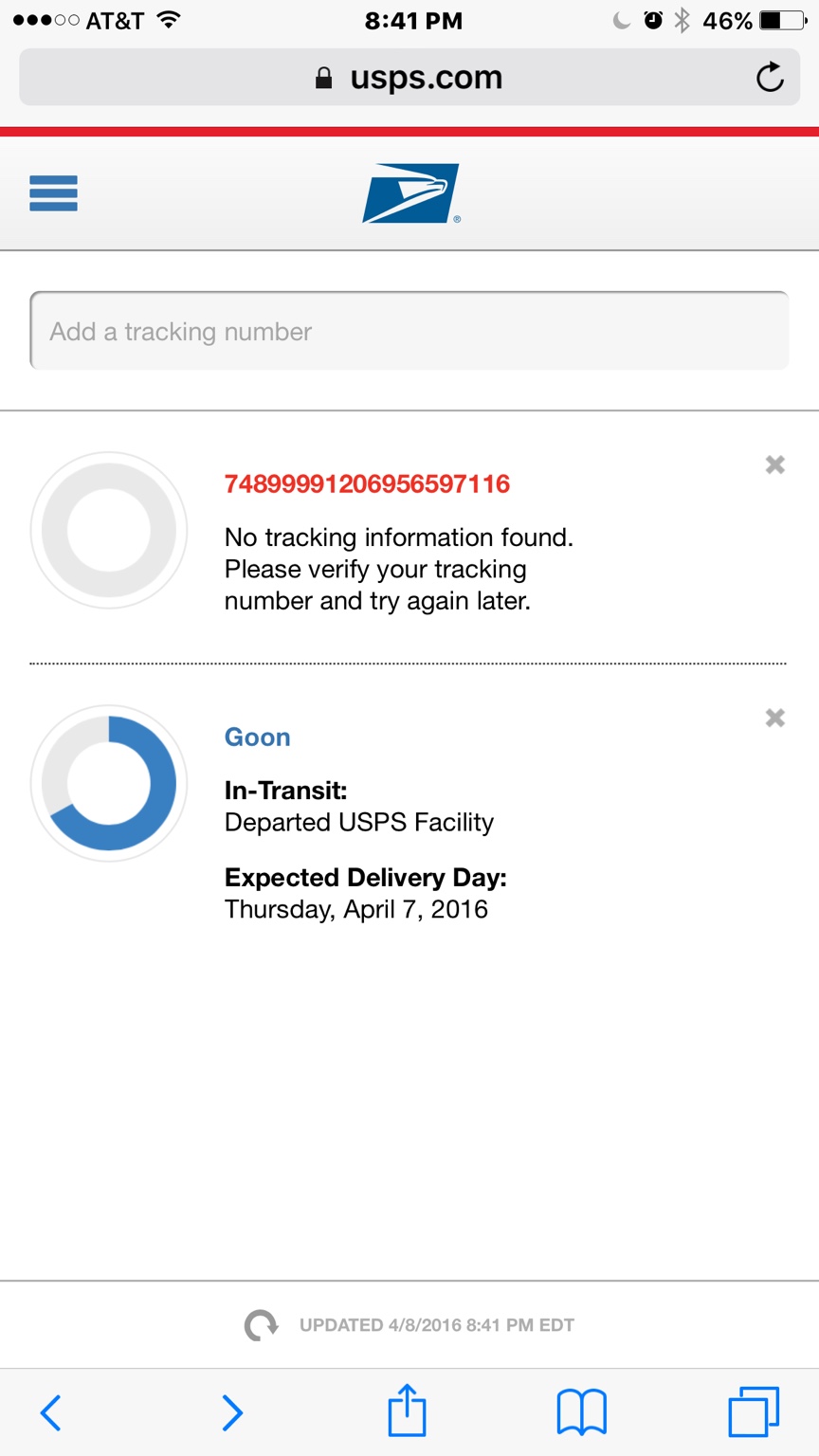This screenshot has height=1456, width=819.
Task: Tap the UPDATED 4/8/2016 timestamp text
Action: (436, 1325)
